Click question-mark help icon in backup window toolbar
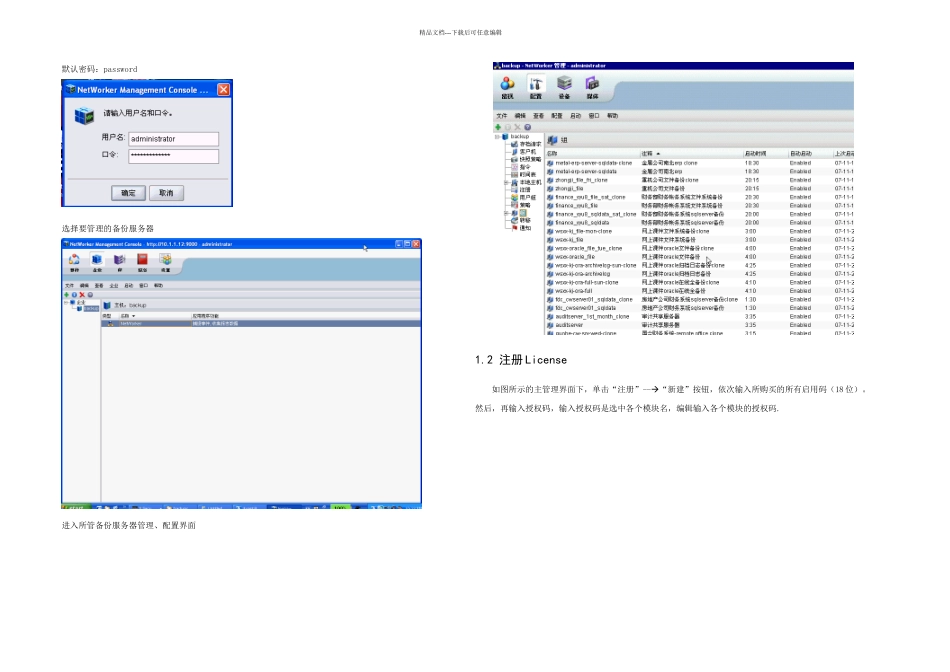 click(528, 127)
